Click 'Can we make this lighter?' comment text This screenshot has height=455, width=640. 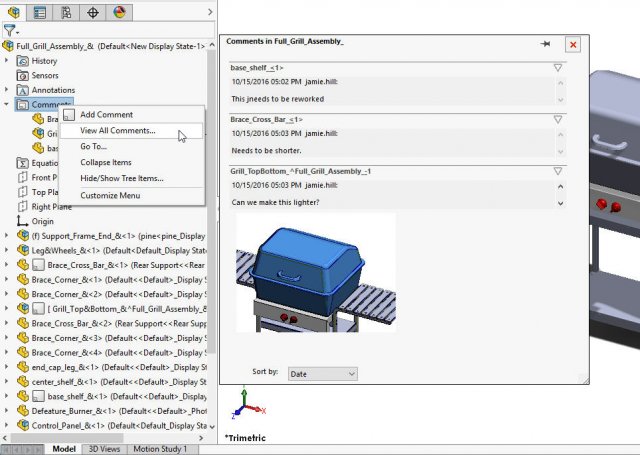click(x=275, y=202)
